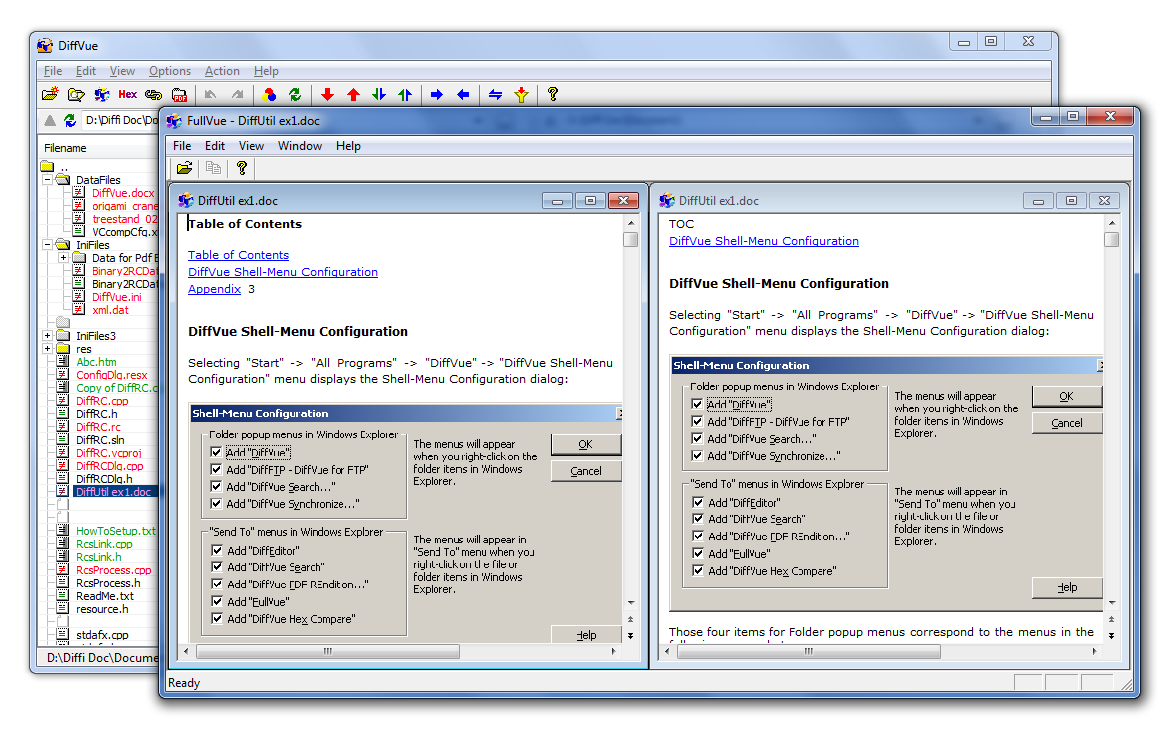Toggle Add "DiffEditor" checkbox in left pane
Viewport: 1173px width, 731px height.
pos(217,551)
